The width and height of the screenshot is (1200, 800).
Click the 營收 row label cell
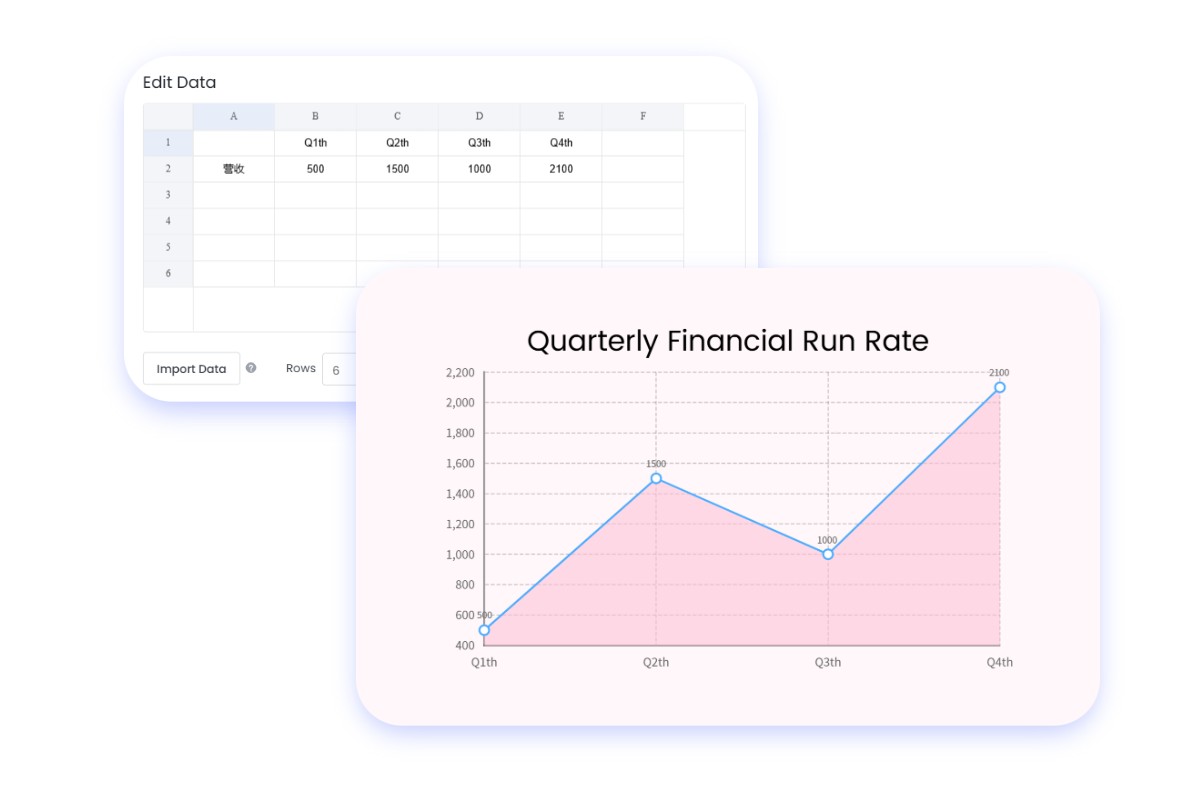point(234,169)
